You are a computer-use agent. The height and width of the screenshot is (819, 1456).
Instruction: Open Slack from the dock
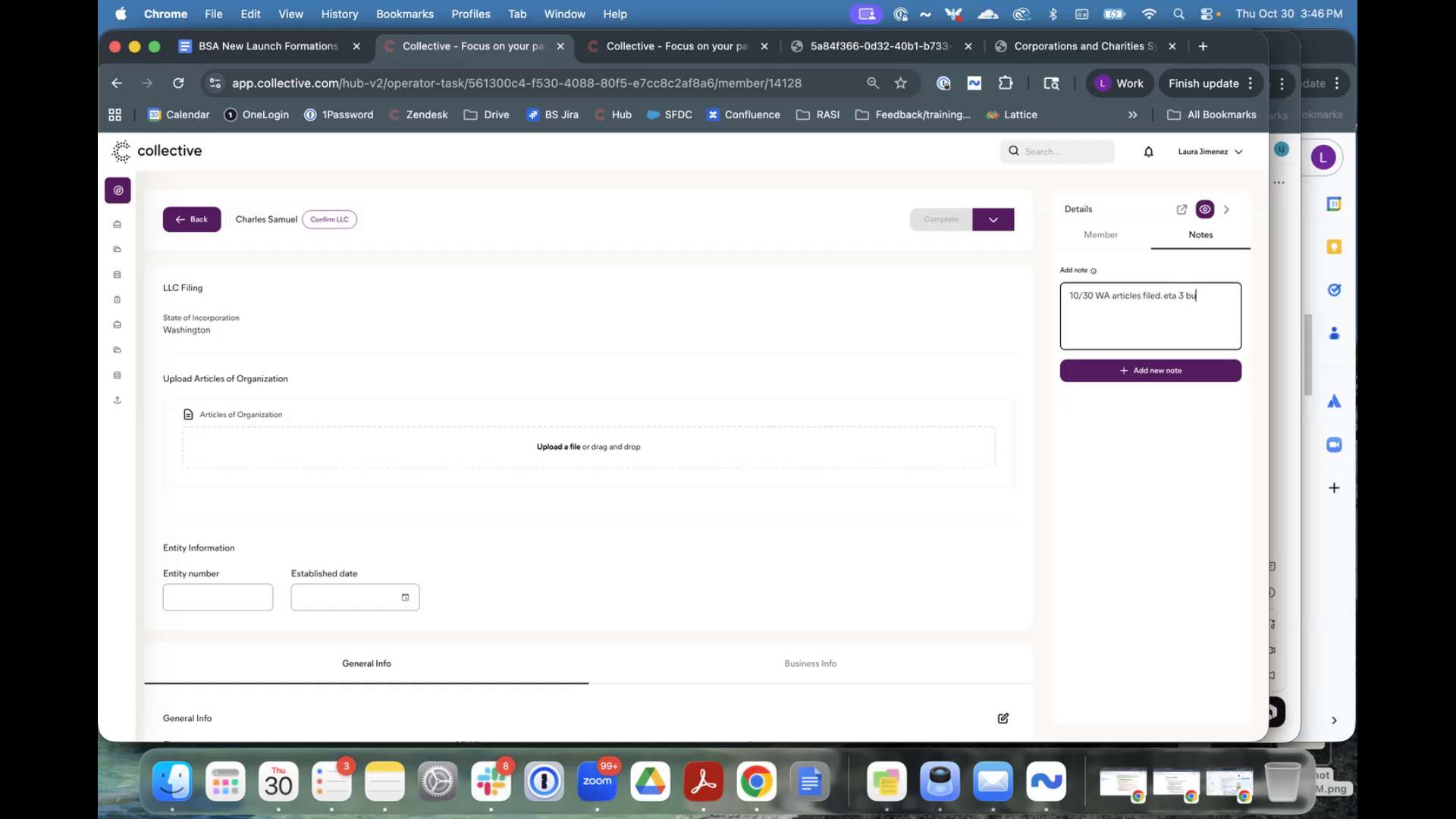491,782
